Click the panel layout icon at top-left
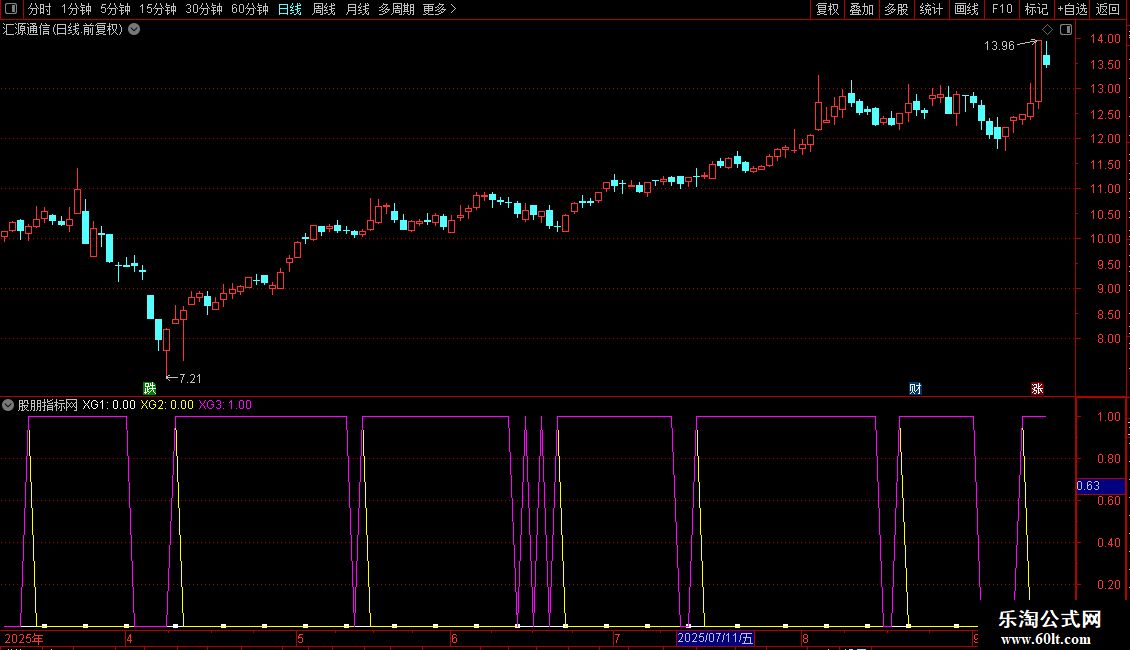 point(11,9)
